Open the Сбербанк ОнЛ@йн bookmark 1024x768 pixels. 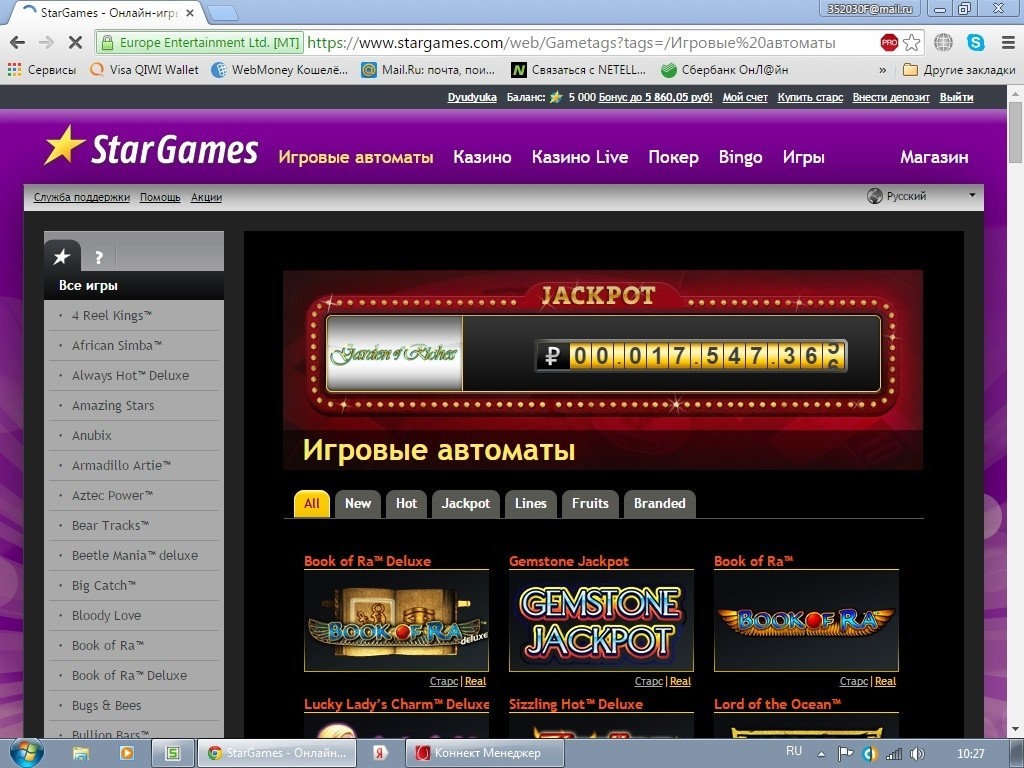point(725,70)
